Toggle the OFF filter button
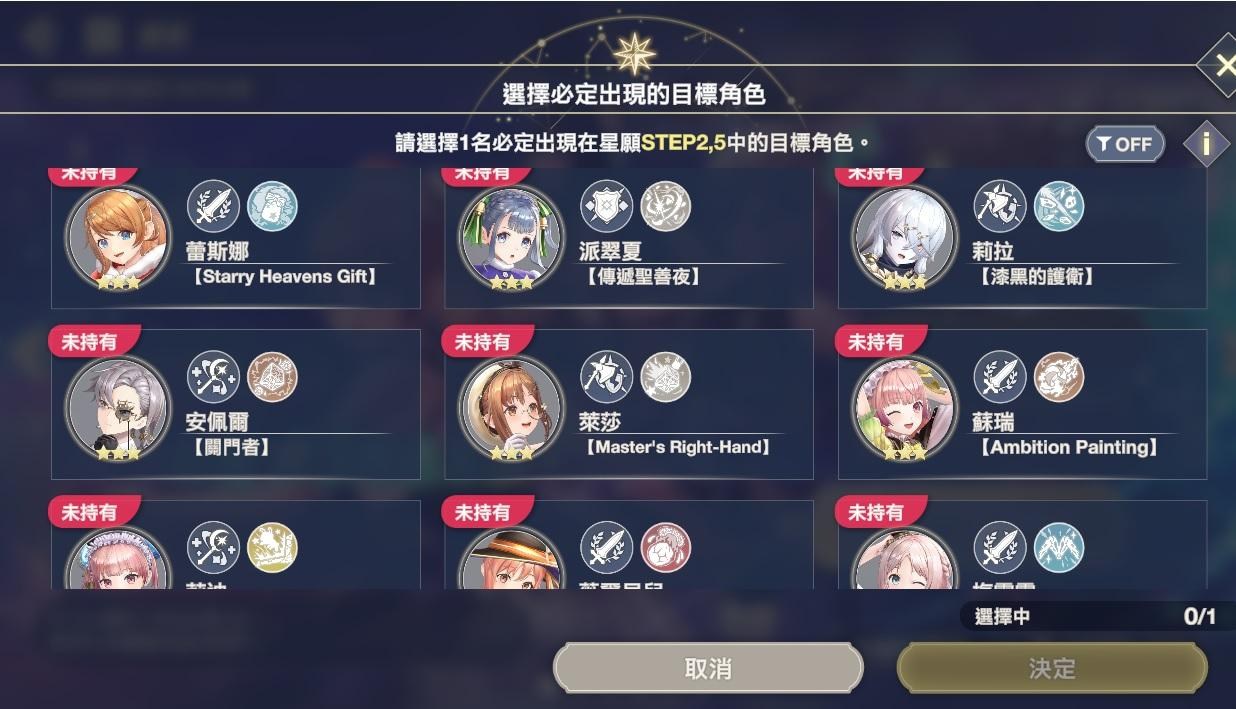1236x709 pixels. pyautogui.click(x=1125, y=144)
